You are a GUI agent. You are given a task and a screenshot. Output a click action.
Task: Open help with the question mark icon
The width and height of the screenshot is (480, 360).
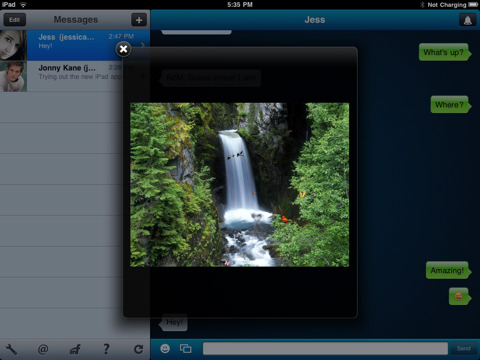[106, 349]
